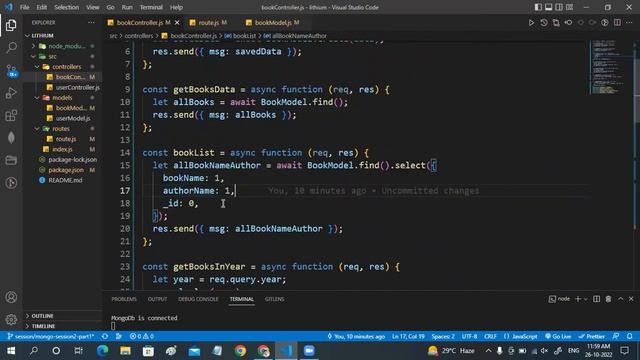Image resolution: width=640 pixels, height=360 pixels.
Task: Click controllers in the breadcrumb path
Action: click(x=138, y=36)
